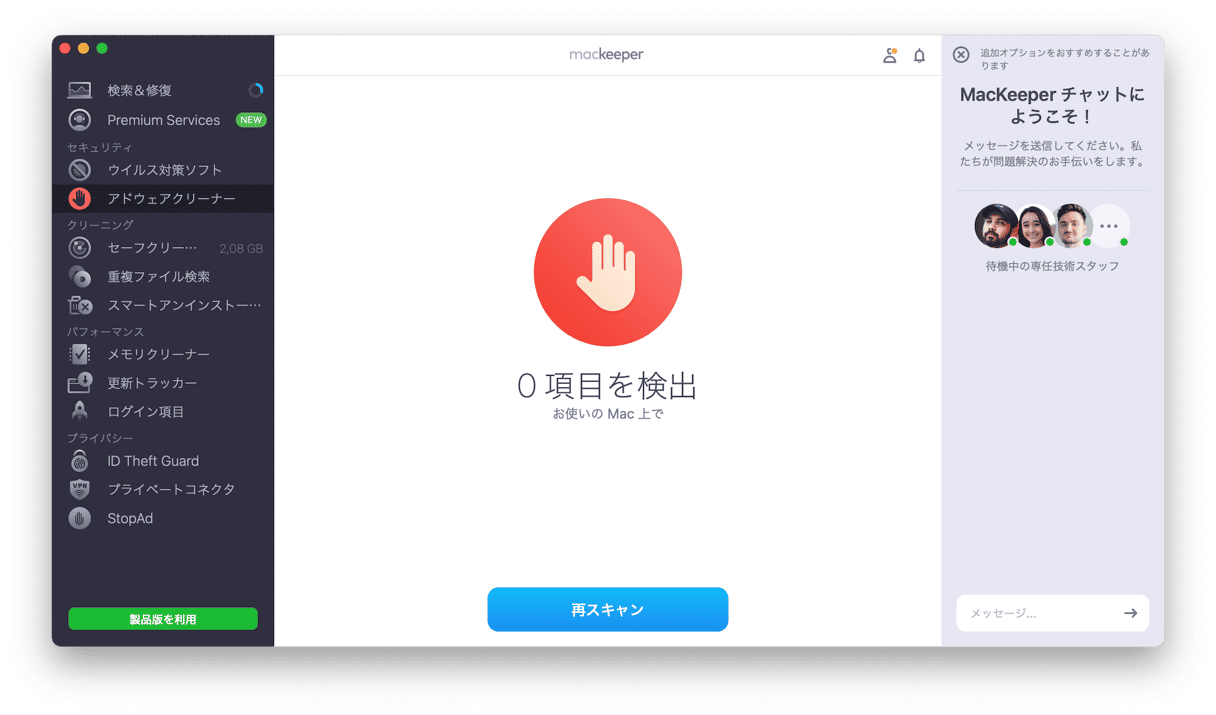Screen dimensions: 1216x715
Task: Click the 重複ファイル検索 icon
Action: tap(80, 276)
